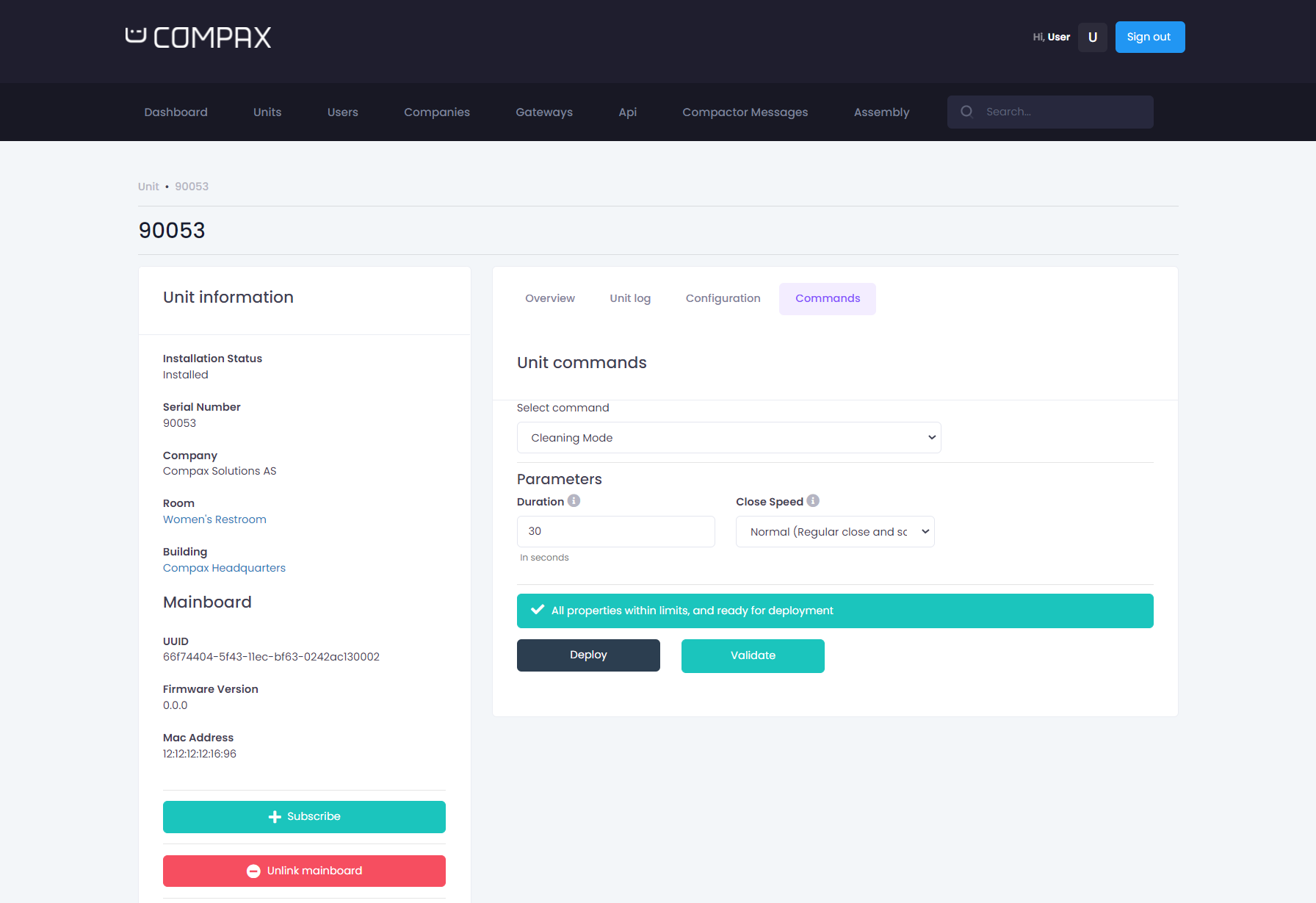The height and width of the screenshot is (903, 1316).
Task: Expand the Close Speed dropdown
Action: [835, 532]
